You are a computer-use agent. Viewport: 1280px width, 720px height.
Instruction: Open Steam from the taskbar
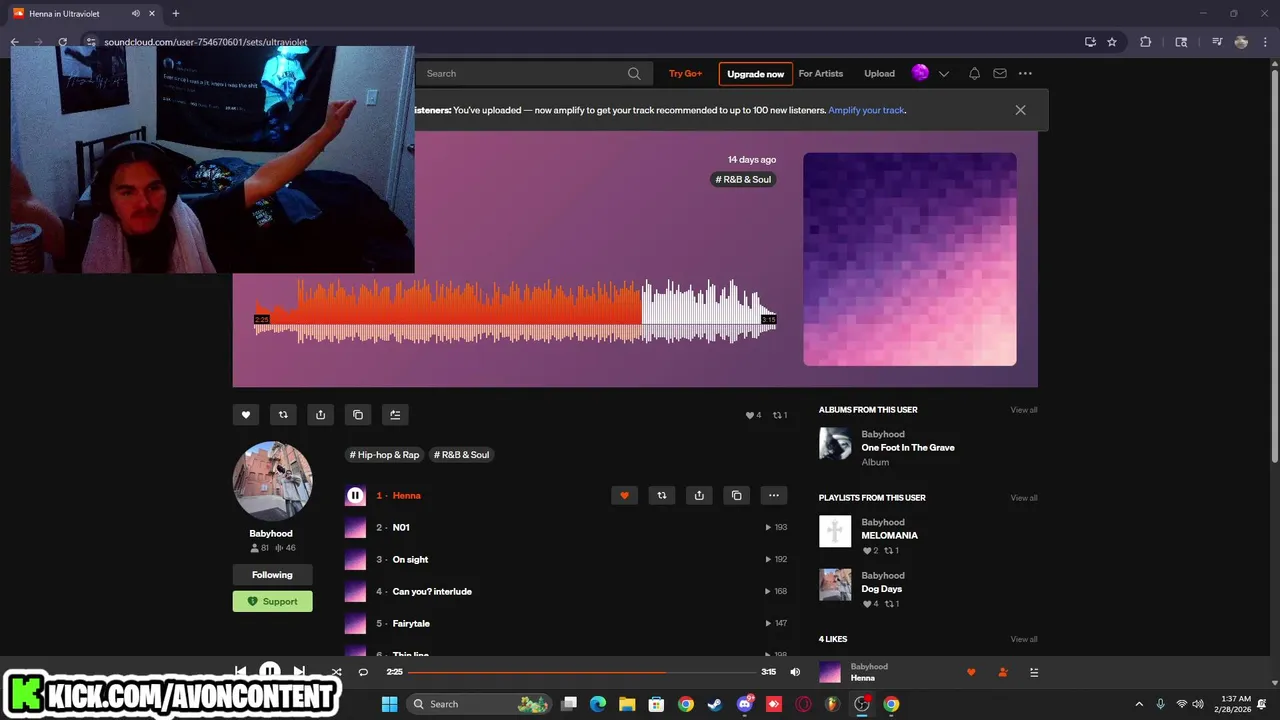(x=715, y=704)
